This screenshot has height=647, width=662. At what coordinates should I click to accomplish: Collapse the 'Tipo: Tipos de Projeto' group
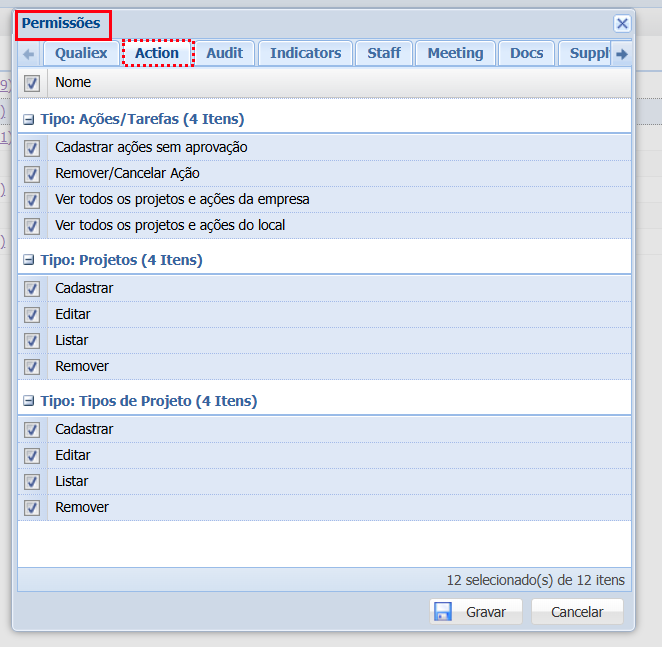coord(29,402)
